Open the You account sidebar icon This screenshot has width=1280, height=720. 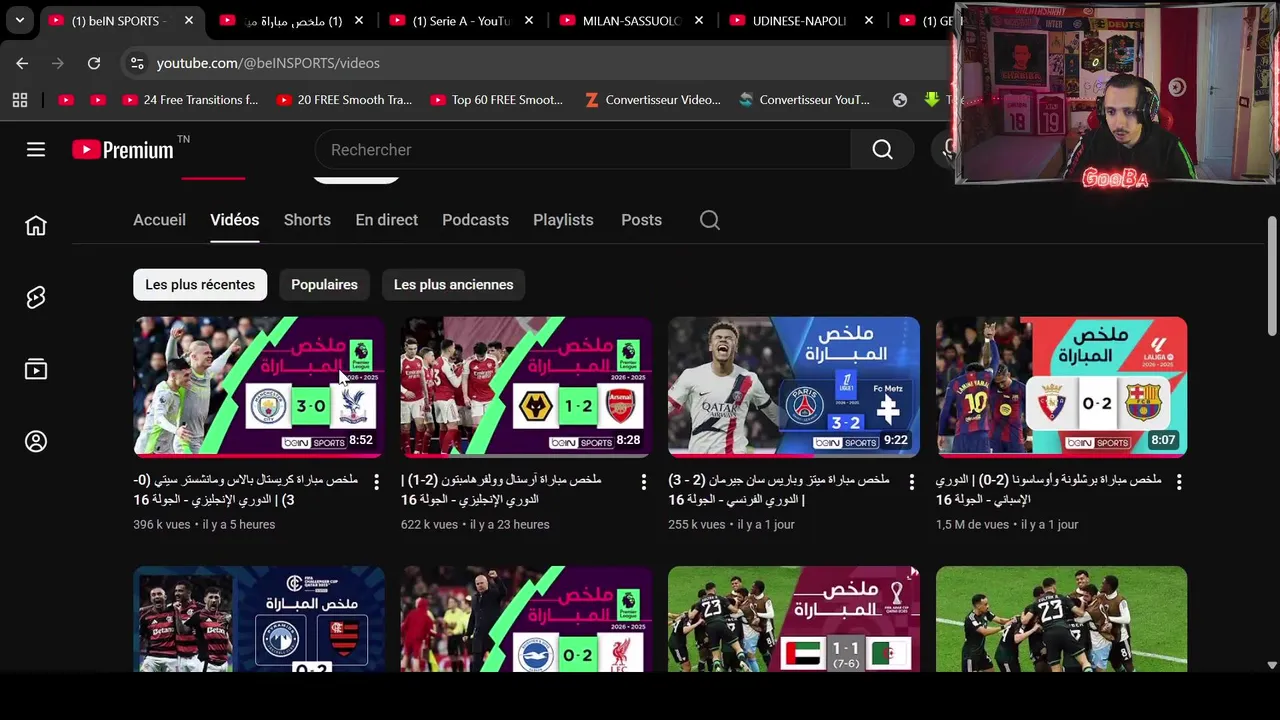click(36, 442)
